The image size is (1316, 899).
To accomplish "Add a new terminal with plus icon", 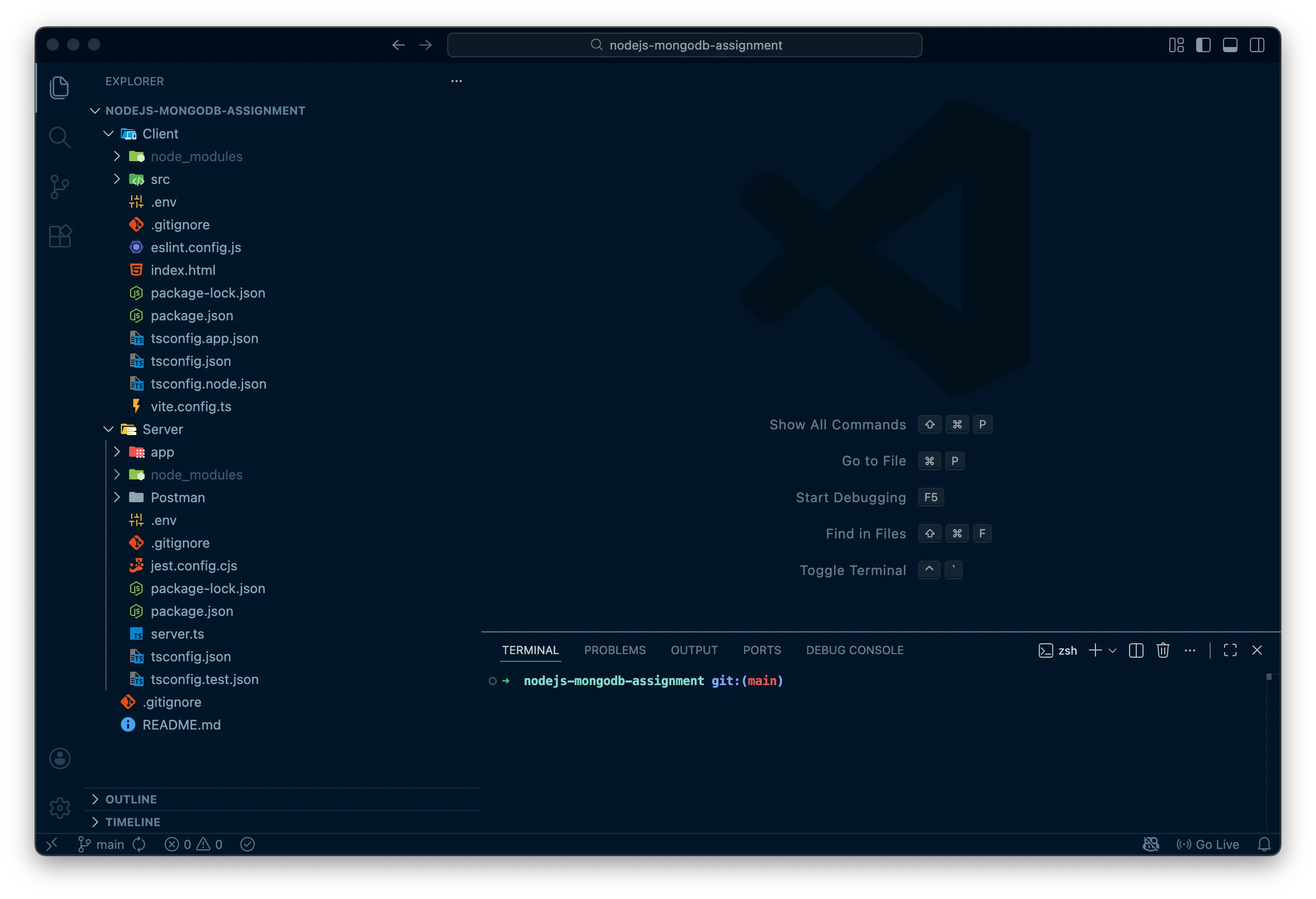I will point(1095,650).
